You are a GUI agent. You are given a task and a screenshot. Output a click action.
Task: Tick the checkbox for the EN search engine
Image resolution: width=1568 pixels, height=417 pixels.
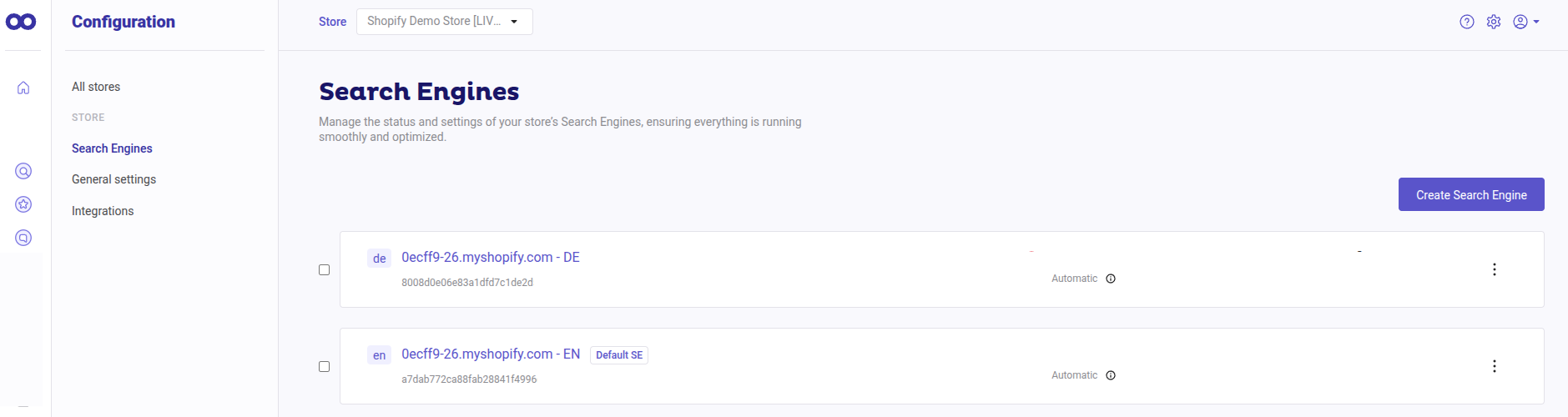(x=325, y=366)
